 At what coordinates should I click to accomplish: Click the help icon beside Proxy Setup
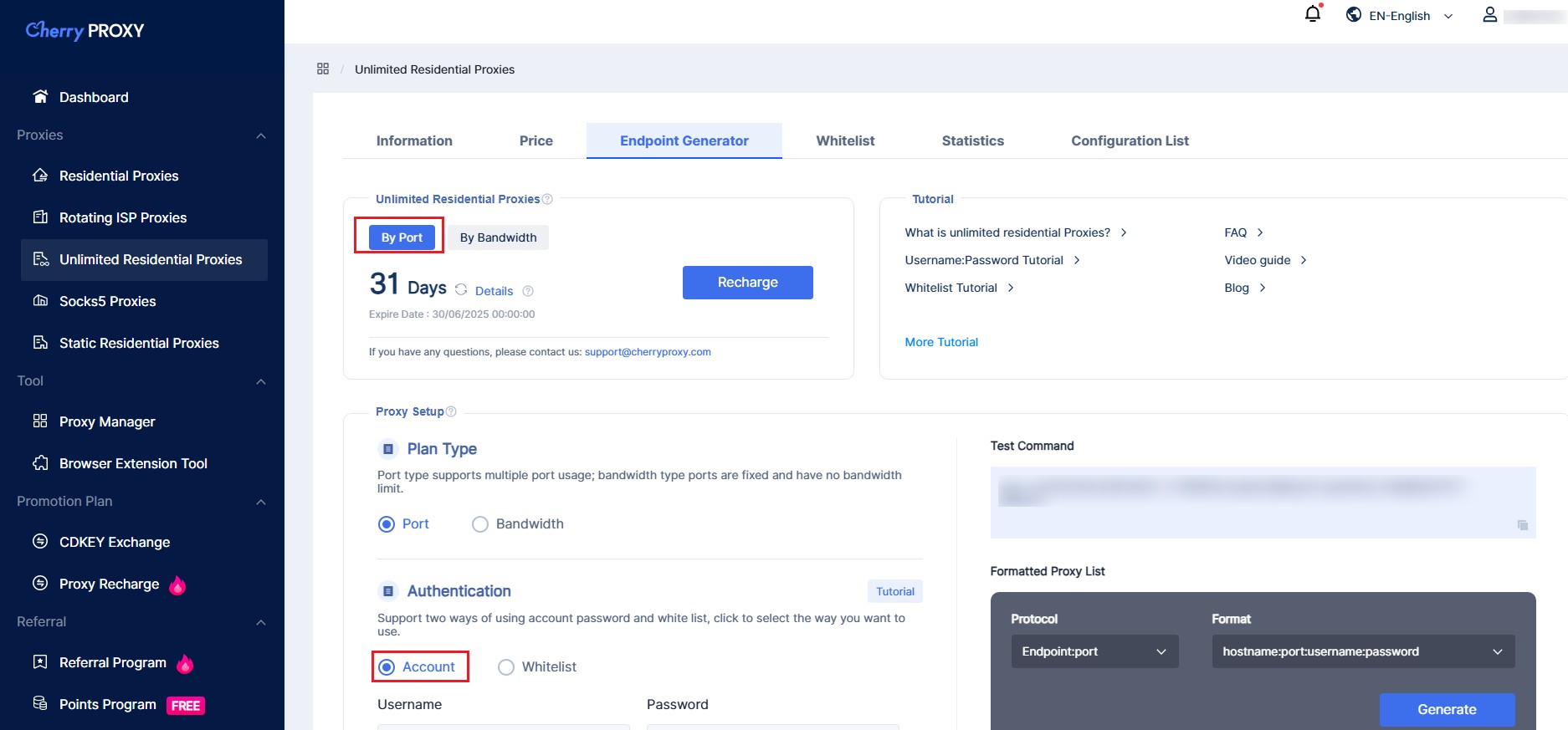(x=451, y=411)
